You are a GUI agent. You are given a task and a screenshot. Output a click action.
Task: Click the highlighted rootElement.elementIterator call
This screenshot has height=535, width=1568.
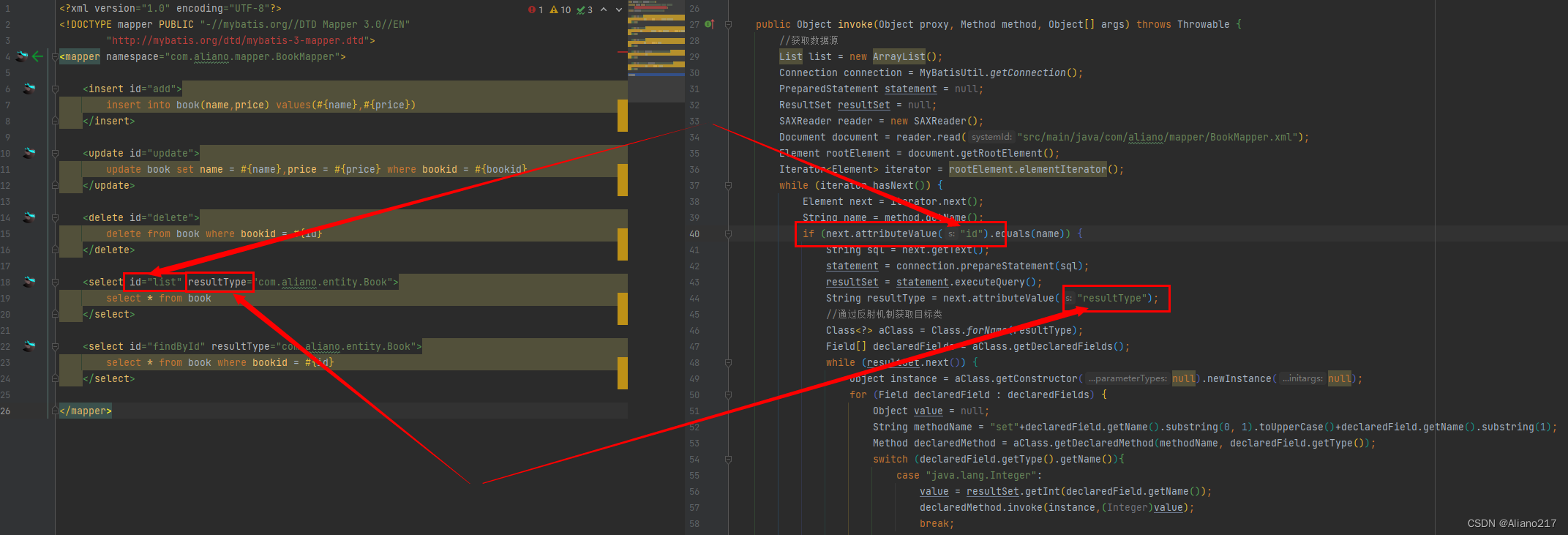point(1028,169)
